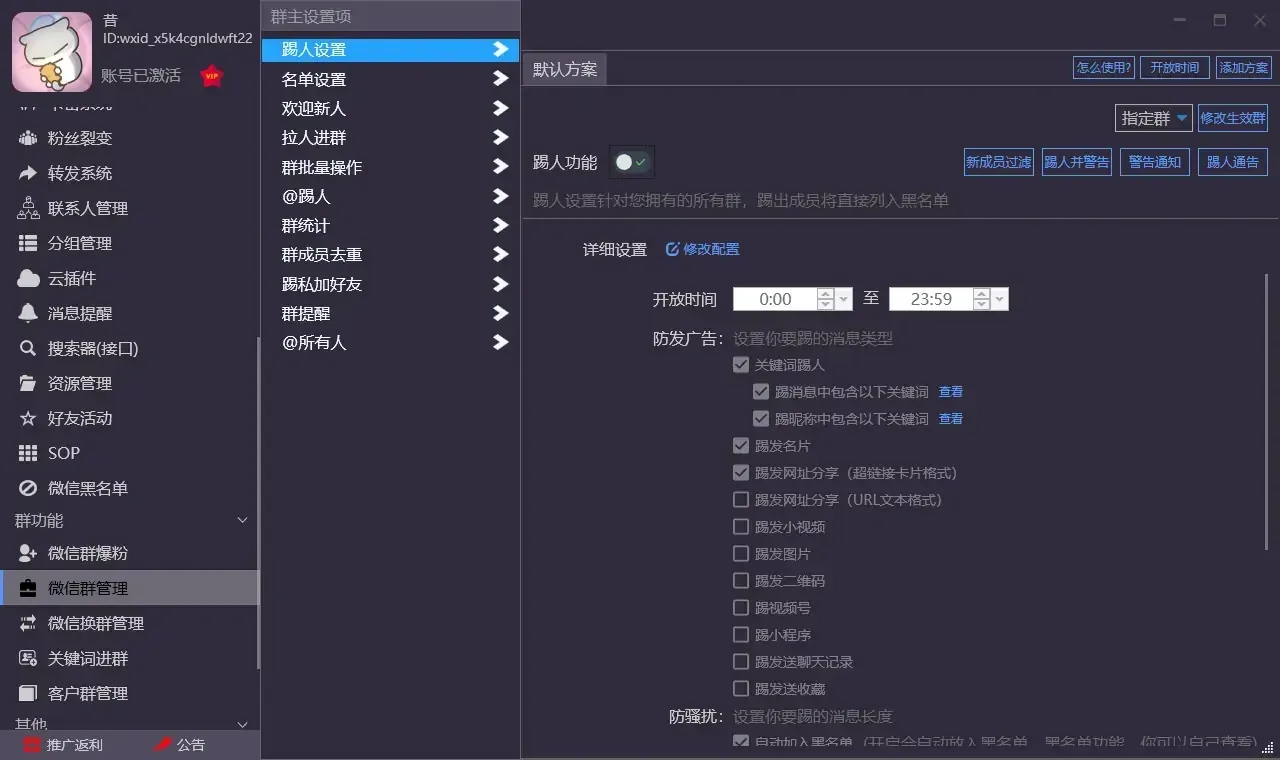This screenshot has width=1280, height=760.
Task: Uncheck 踢发网址分享 (超链接卡片格式) checkbox
Action: (x=741, y=473)
